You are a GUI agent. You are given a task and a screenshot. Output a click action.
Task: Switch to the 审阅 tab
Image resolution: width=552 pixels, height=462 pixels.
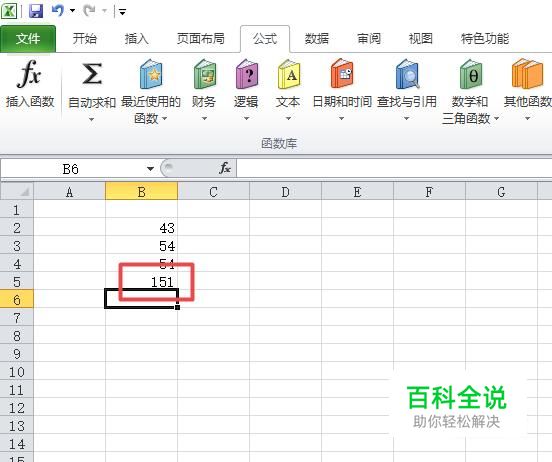[369, 39]
